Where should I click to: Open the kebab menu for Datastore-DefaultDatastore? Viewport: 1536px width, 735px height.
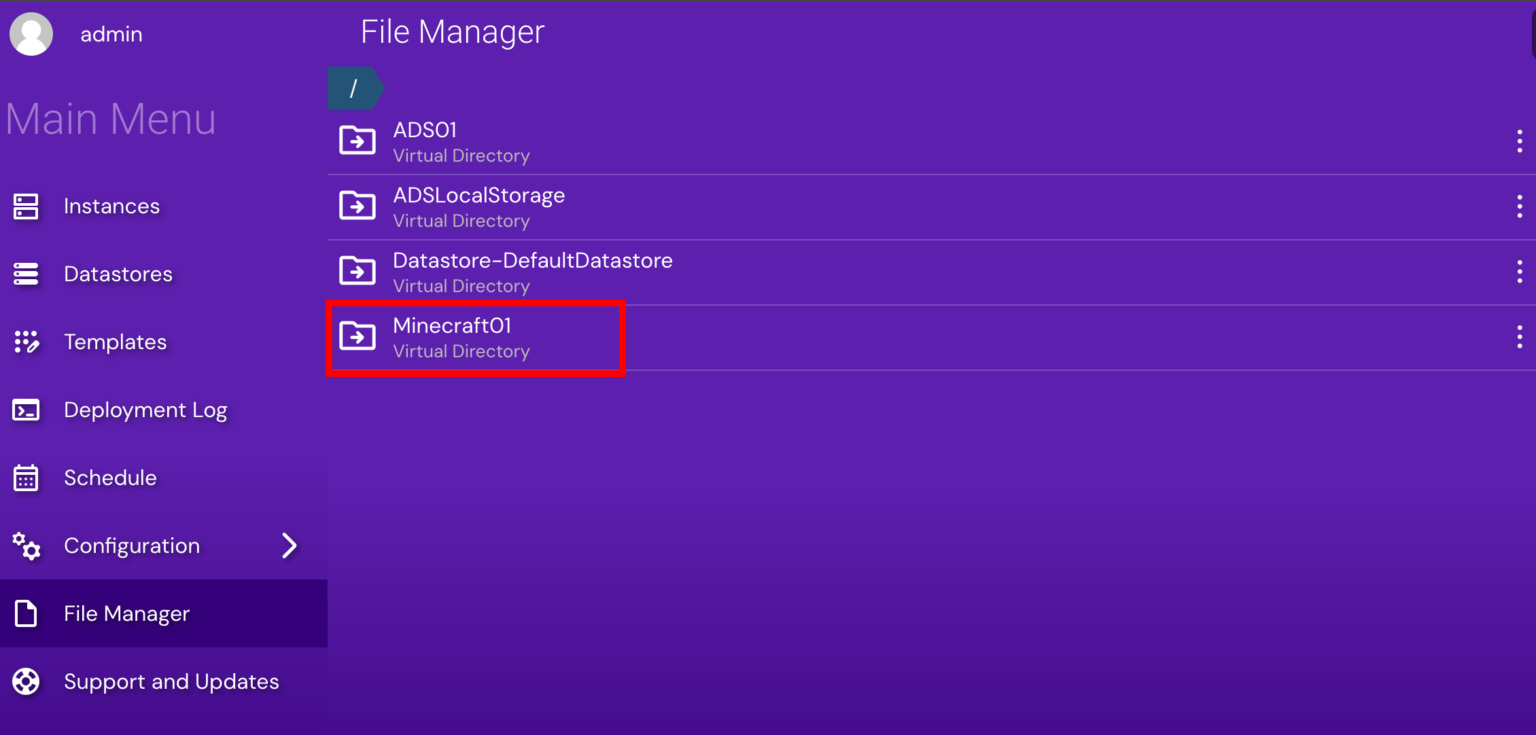pos(1519,271)
